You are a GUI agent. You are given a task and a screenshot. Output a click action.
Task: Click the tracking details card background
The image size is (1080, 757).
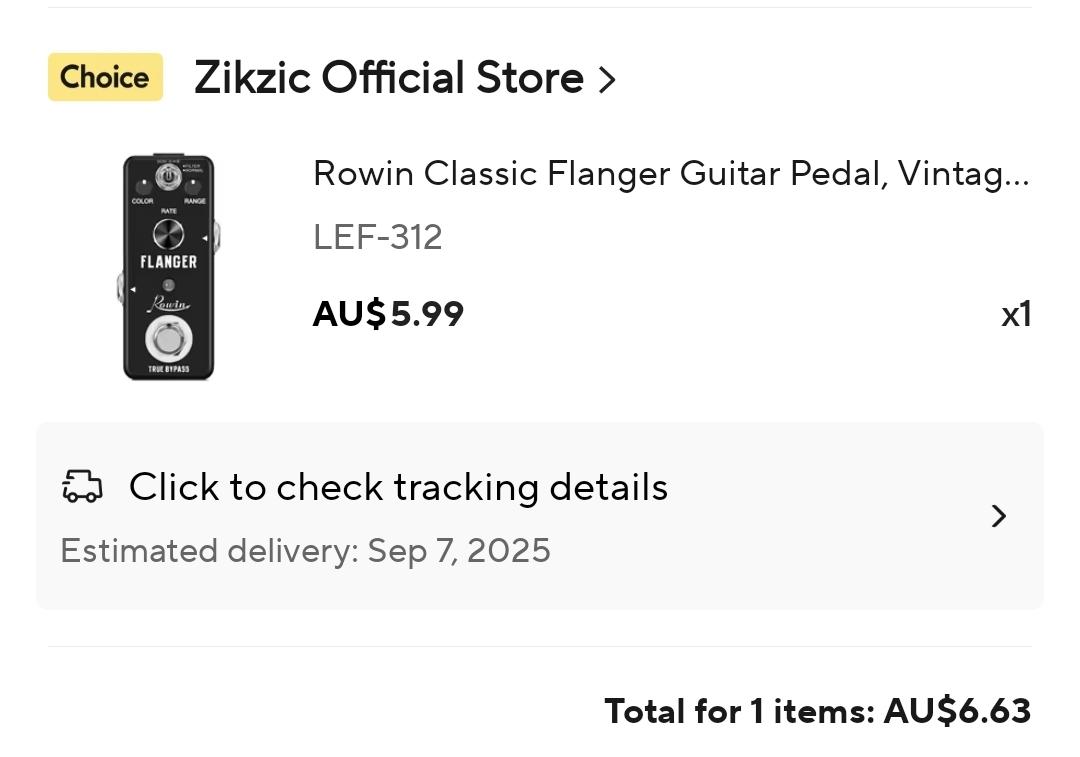540,516
